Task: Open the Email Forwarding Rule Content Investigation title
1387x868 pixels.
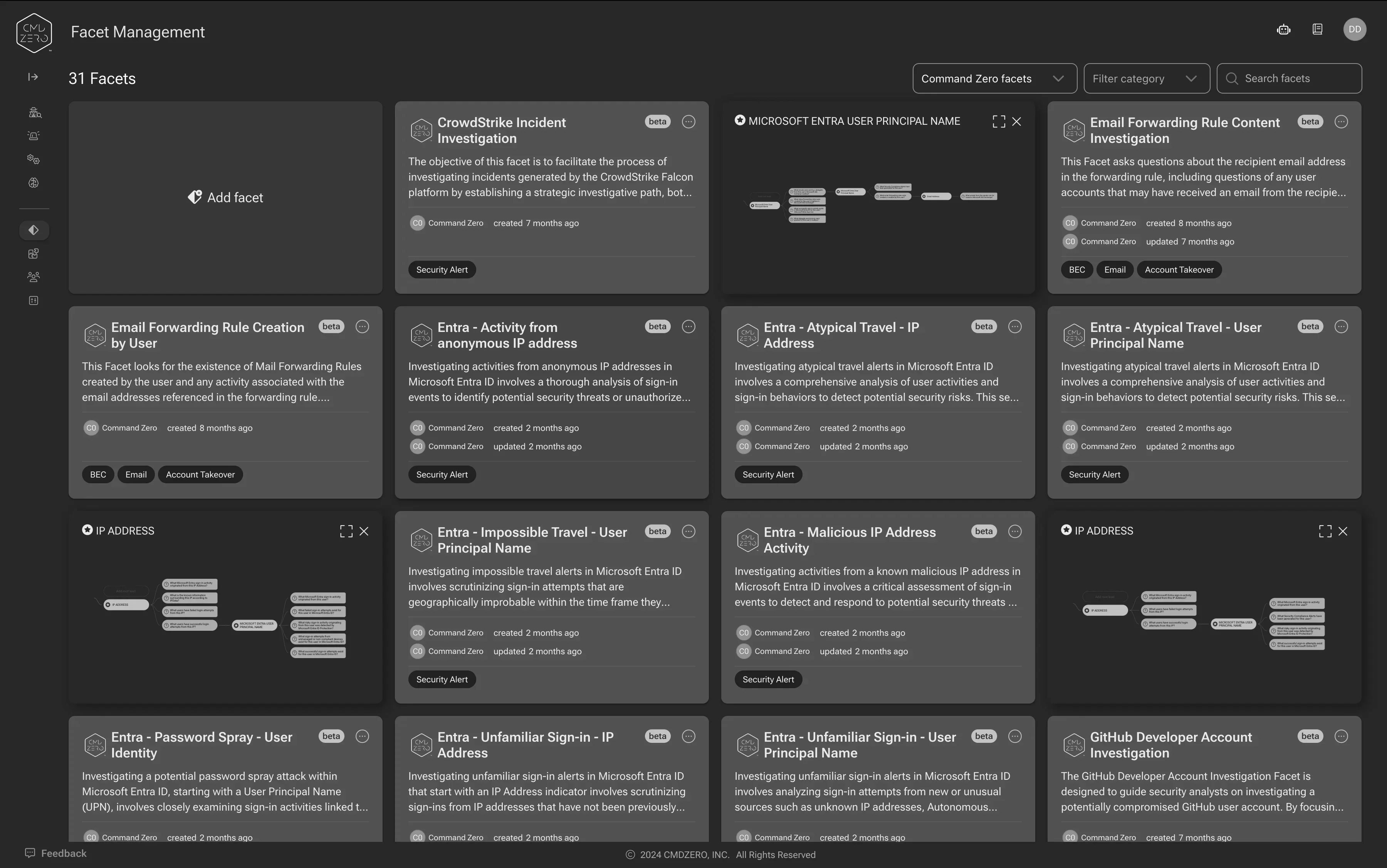Action: [1184, 130]
